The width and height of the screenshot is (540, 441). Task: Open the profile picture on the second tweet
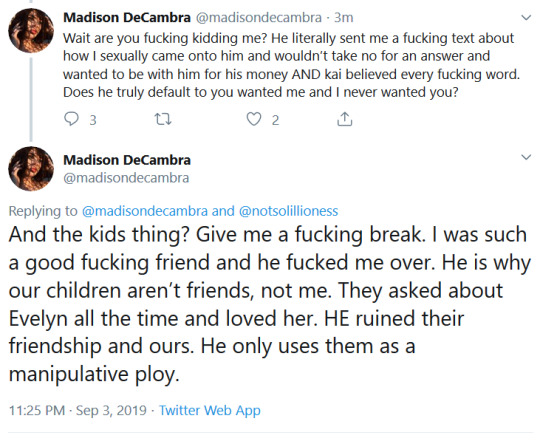(x=31, y=169)
